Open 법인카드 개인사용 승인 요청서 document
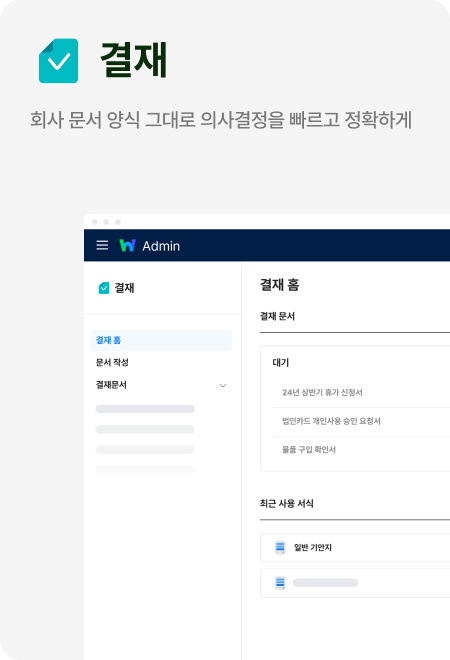This screenshot has height=660, width=450. point(331,421)
